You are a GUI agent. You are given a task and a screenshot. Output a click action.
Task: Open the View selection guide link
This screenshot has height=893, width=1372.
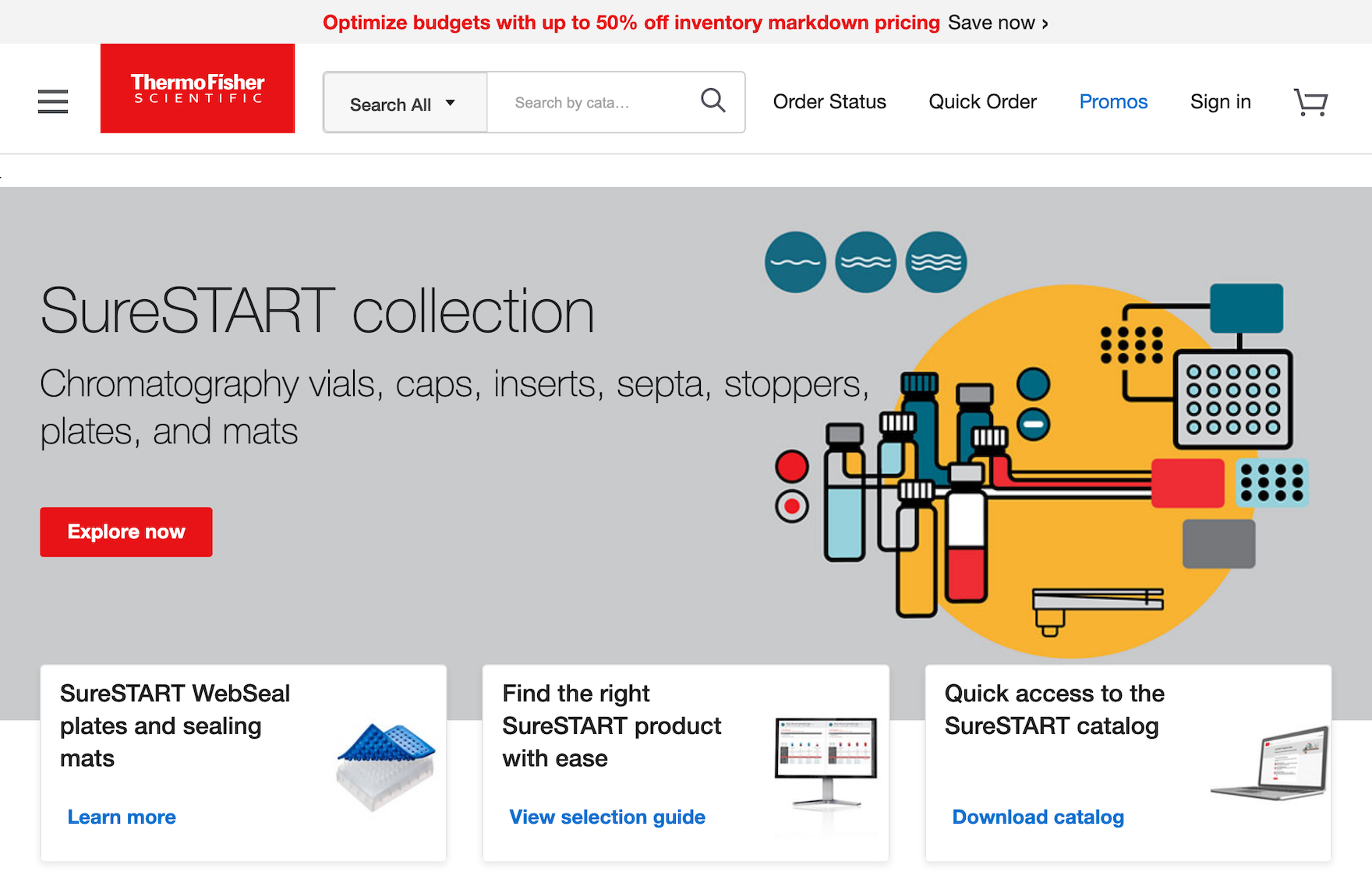click(607, 817)
